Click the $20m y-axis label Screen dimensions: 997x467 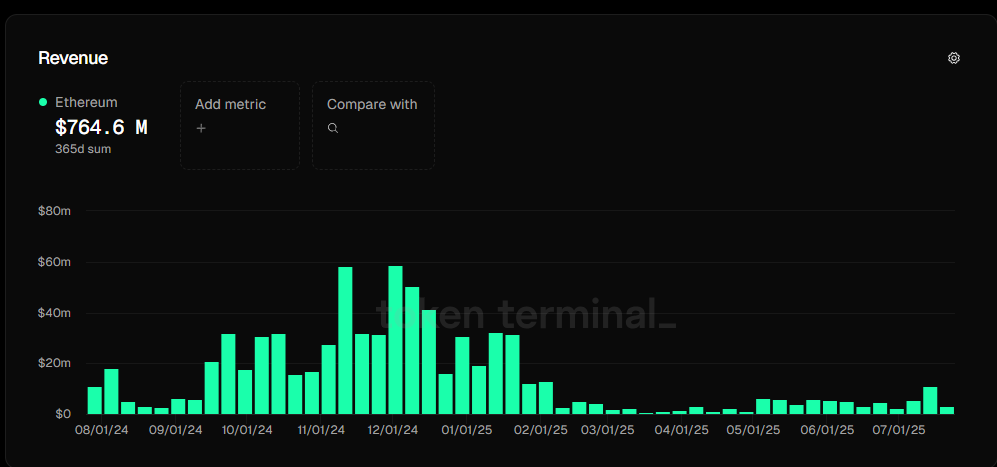point(54,363)
